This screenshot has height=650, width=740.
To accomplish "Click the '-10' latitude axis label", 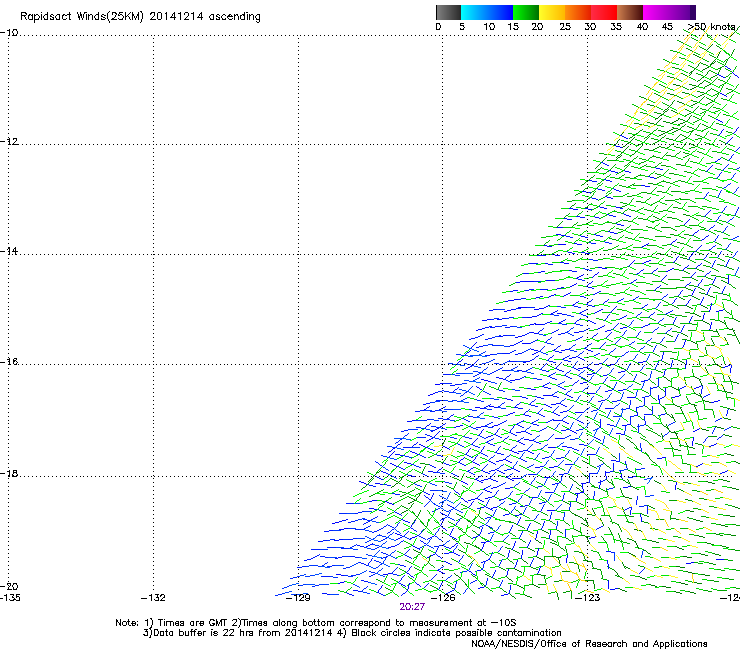I will click(9, 33).
